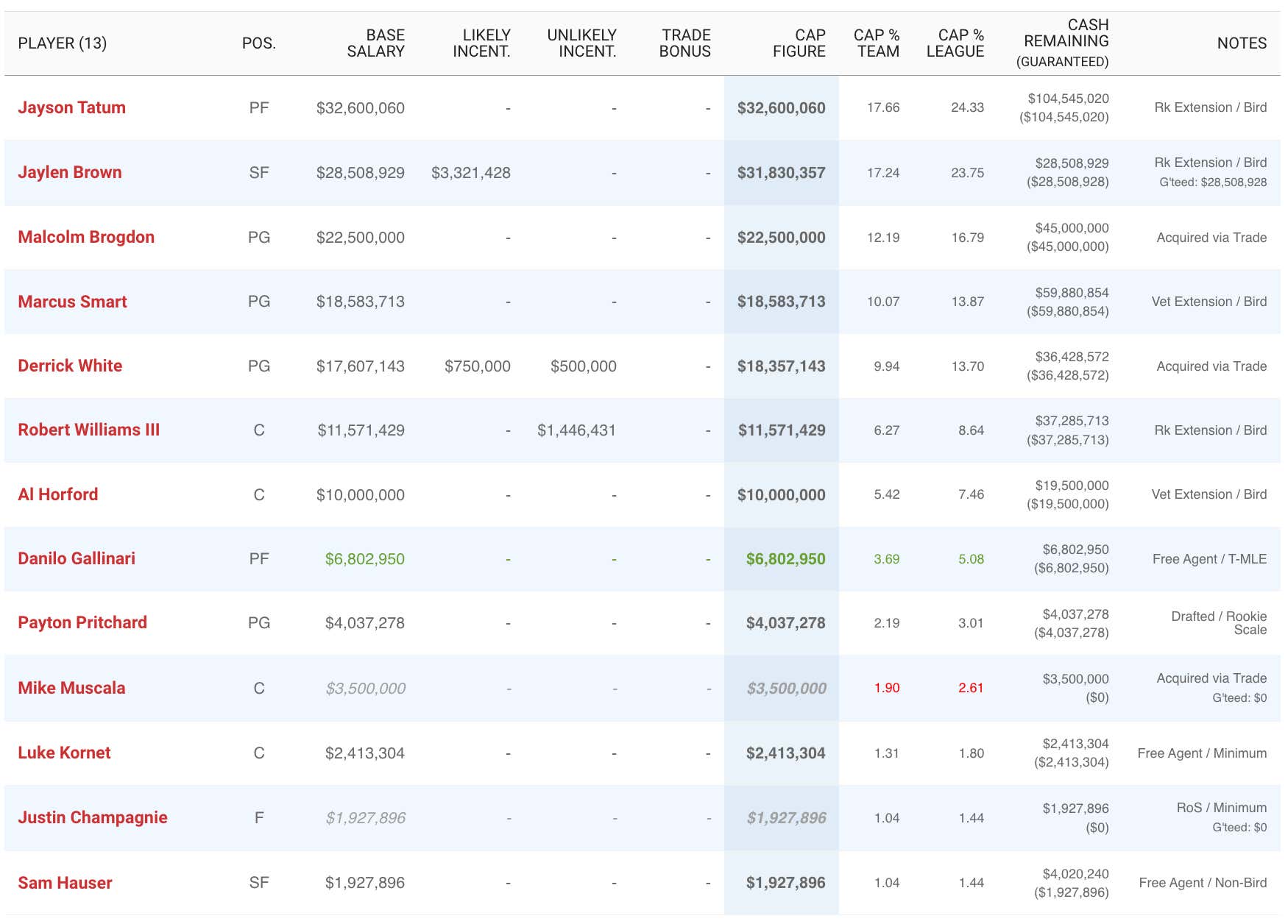
Task: Click Mike Muscala's red cap league percent 2.61
Action: 971,688
